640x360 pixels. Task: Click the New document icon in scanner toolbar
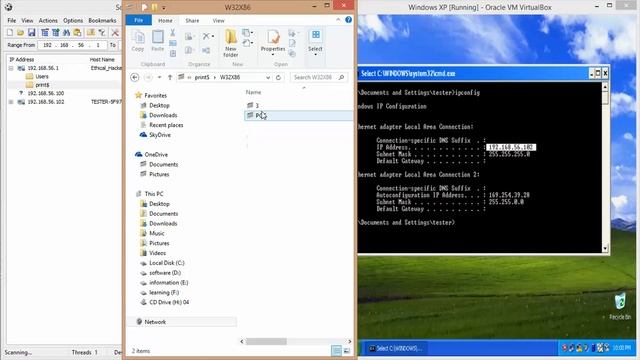(10, 33)
